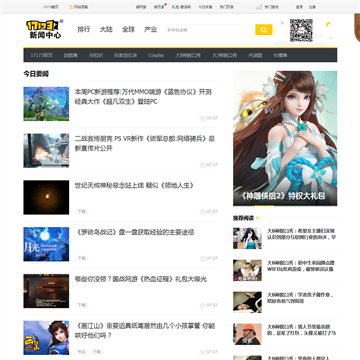Click 画江山 girl thumbnail

pos(46,338)
